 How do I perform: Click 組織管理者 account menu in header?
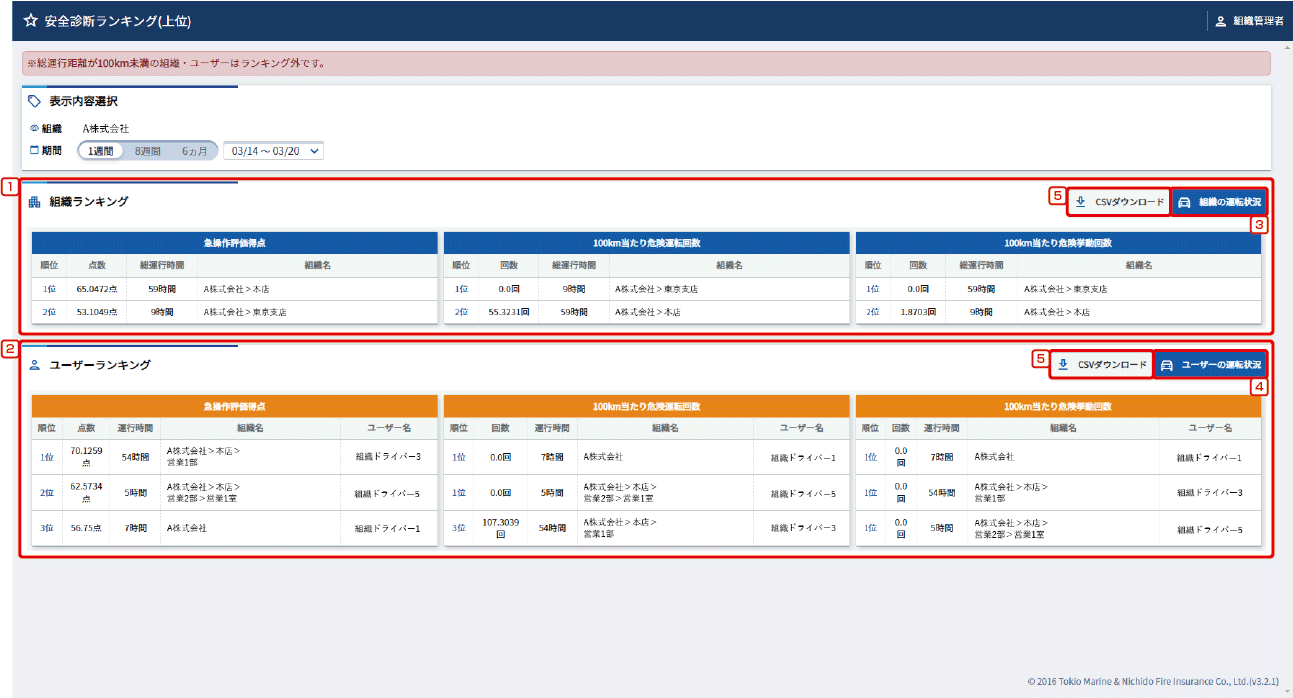pyautogui.click(x=1250, y=21)
